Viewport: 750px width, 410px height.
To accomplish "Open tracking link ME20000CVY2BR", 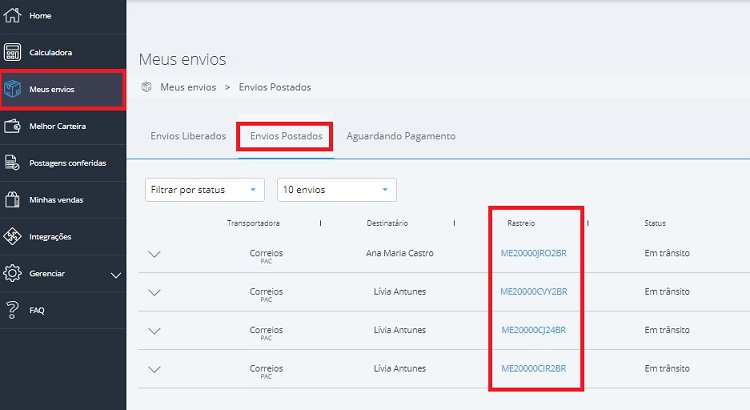I will (534, 291).
